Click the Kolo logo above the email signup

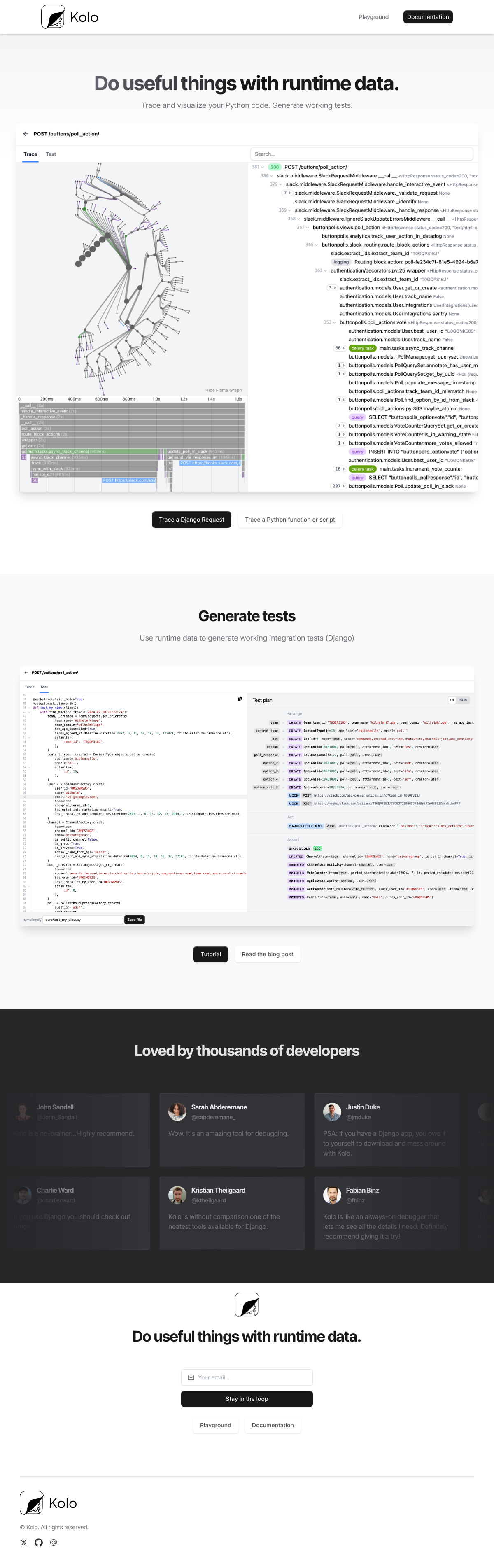[x=247, y=1305]
